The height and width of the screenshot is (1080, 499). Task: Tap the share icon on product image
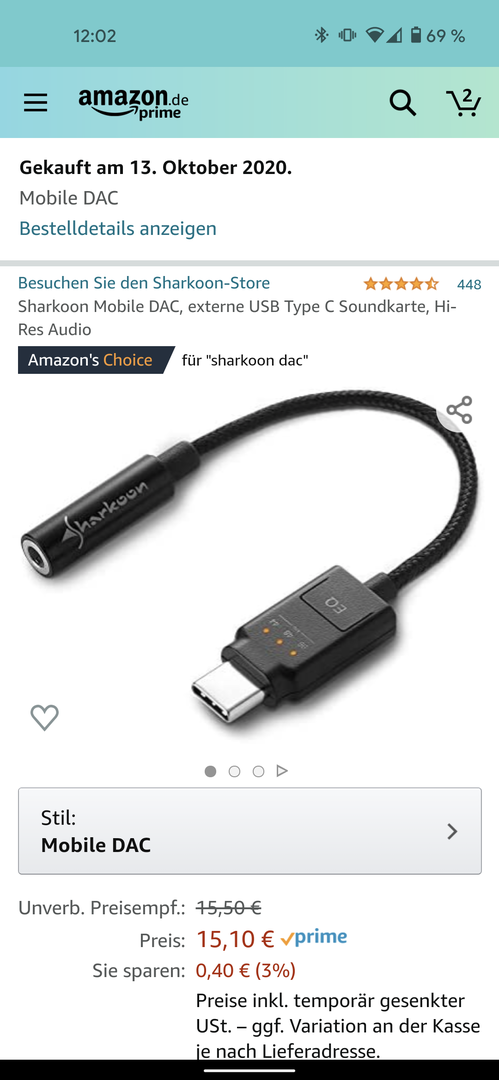pos(459,410)
